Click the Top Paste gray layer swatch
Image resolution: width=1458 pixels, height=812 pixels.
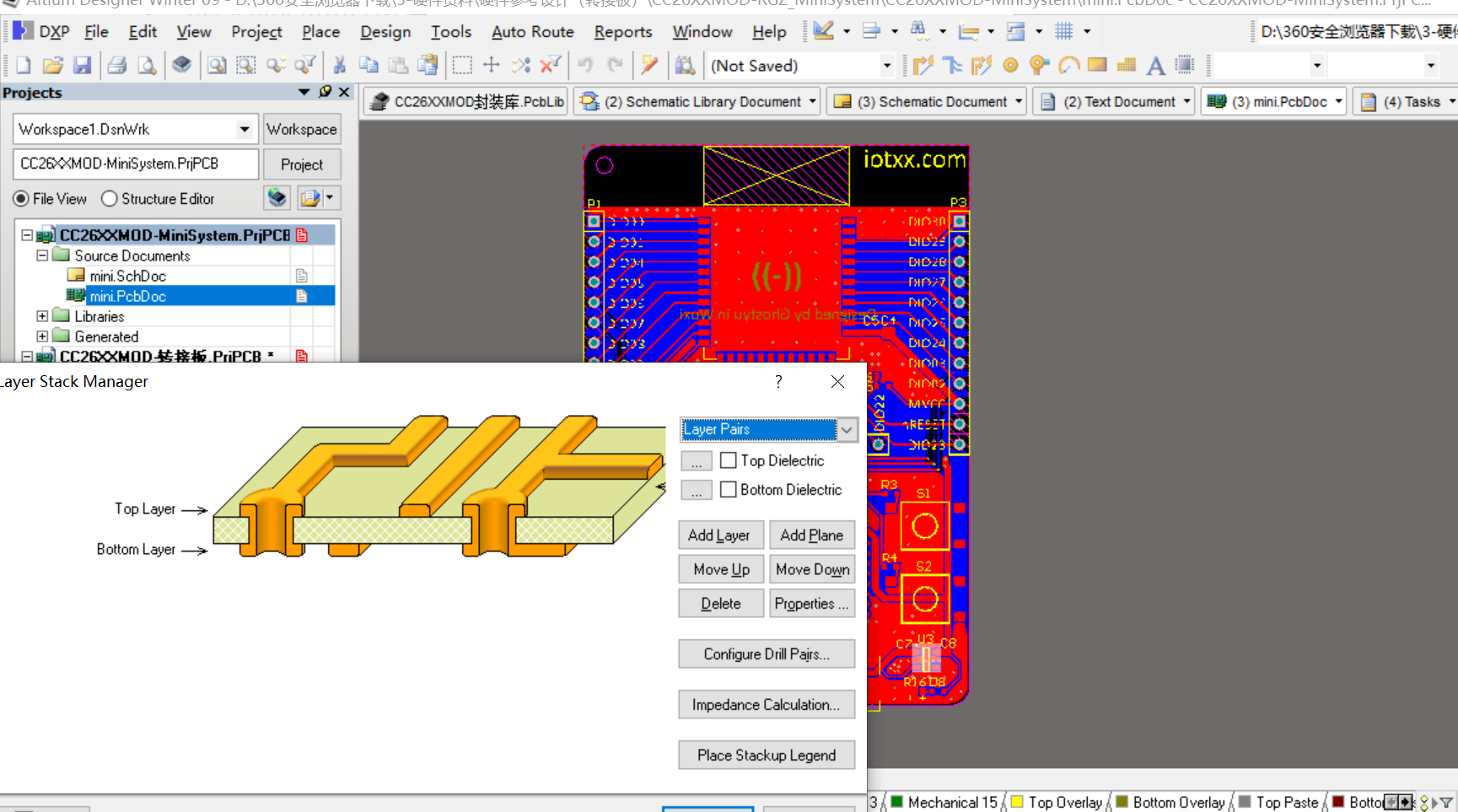pos(1245,802)
